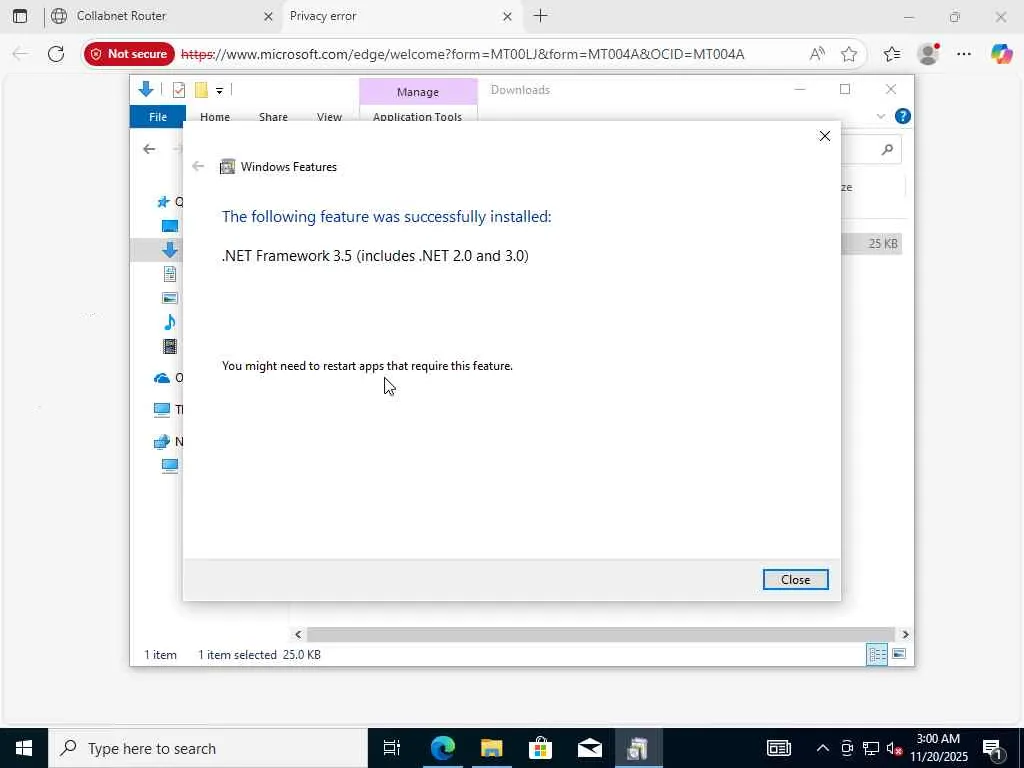Show hidden system tray icons
1024x768 pixels.
pos(823,748)
